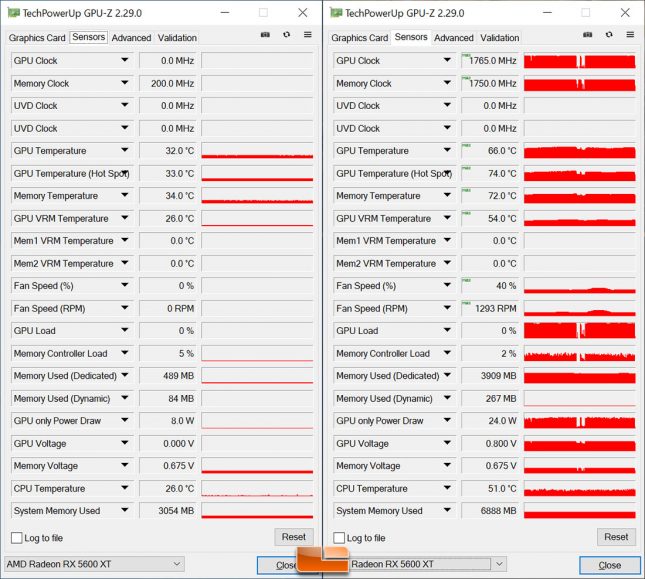
Task: Enable Log to file in right window
Action: 339,538
